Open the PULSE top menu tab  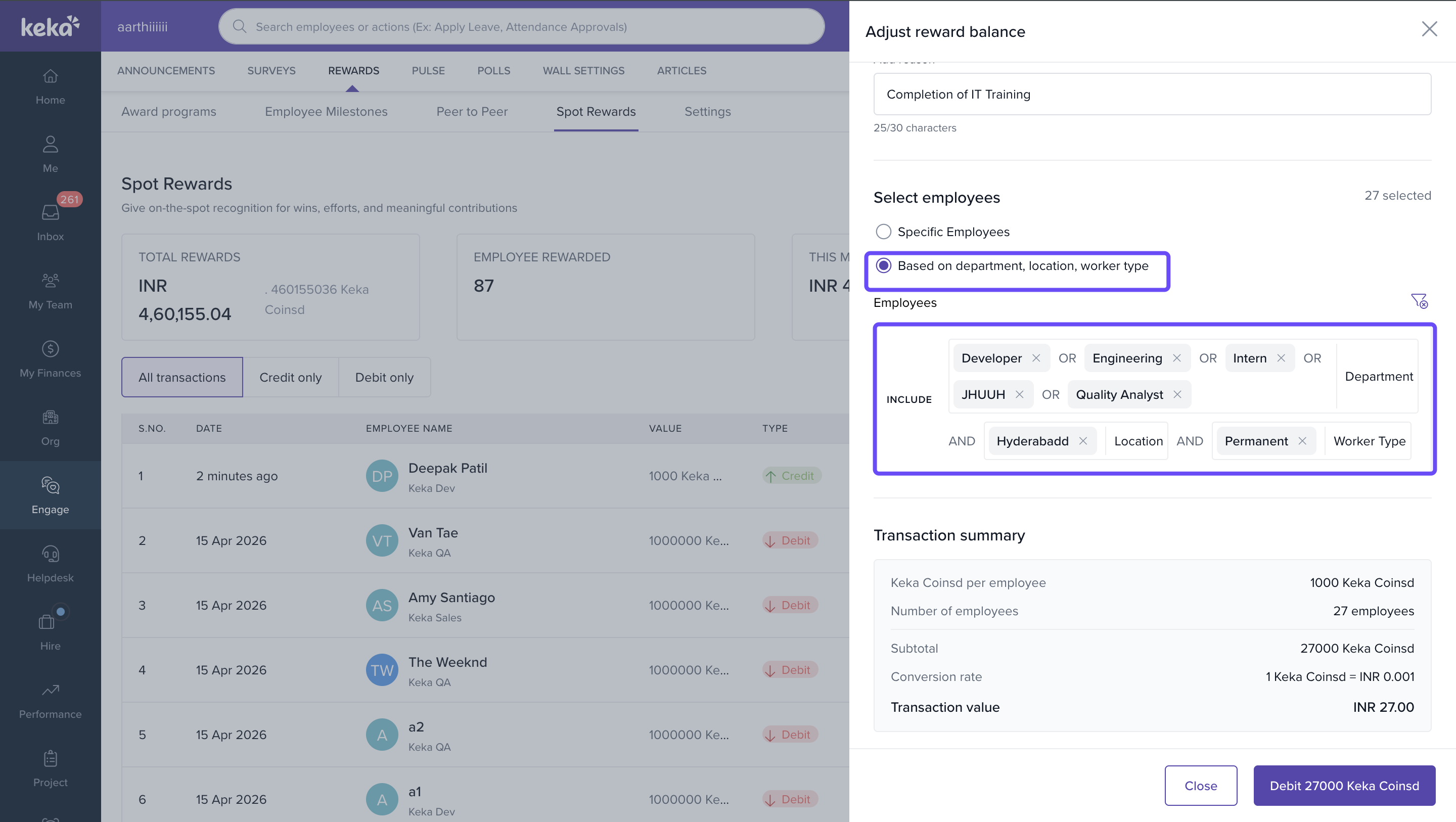coord(428,71)
